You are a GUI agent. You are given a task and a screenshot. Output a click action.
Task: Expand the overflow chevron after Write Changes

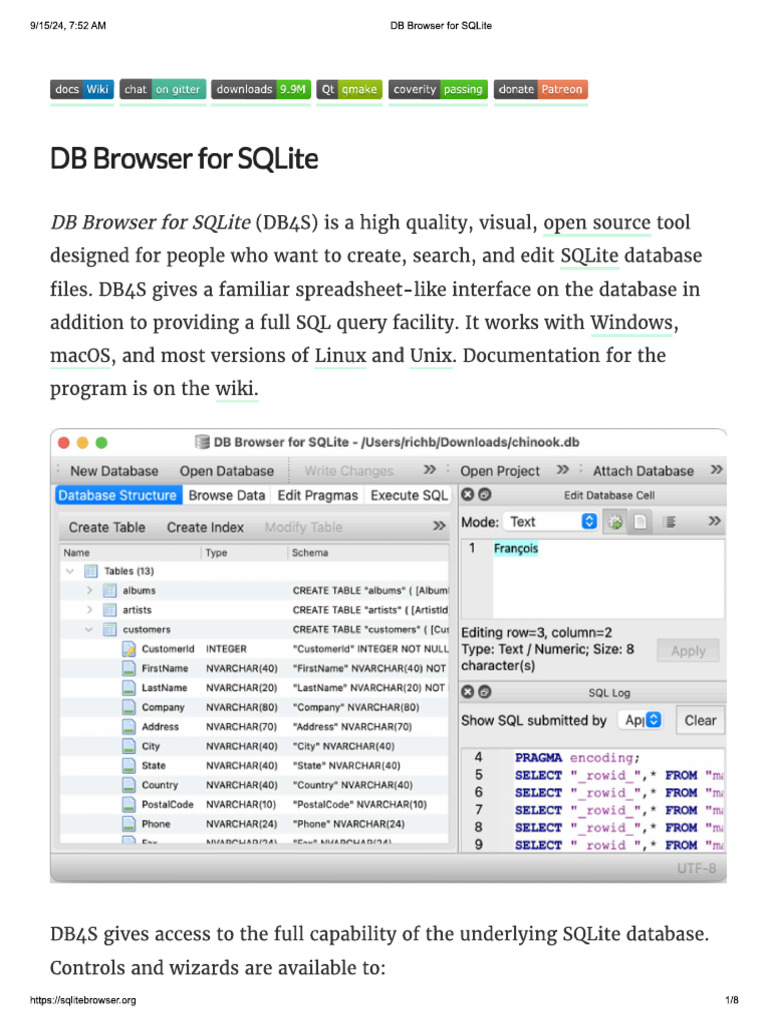click(430, 470)
